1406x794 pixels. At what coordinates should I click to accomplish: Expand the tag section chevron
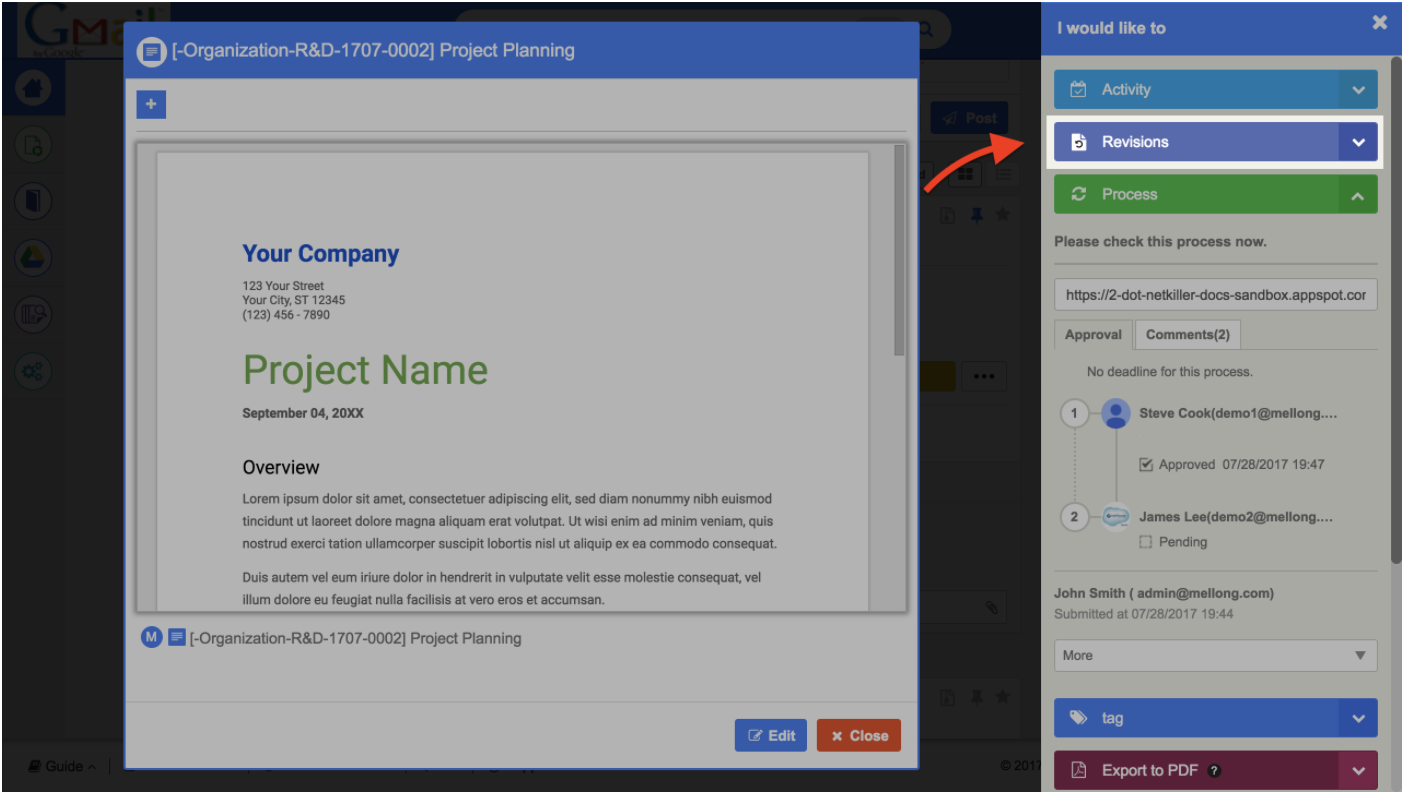point(1358,718)
